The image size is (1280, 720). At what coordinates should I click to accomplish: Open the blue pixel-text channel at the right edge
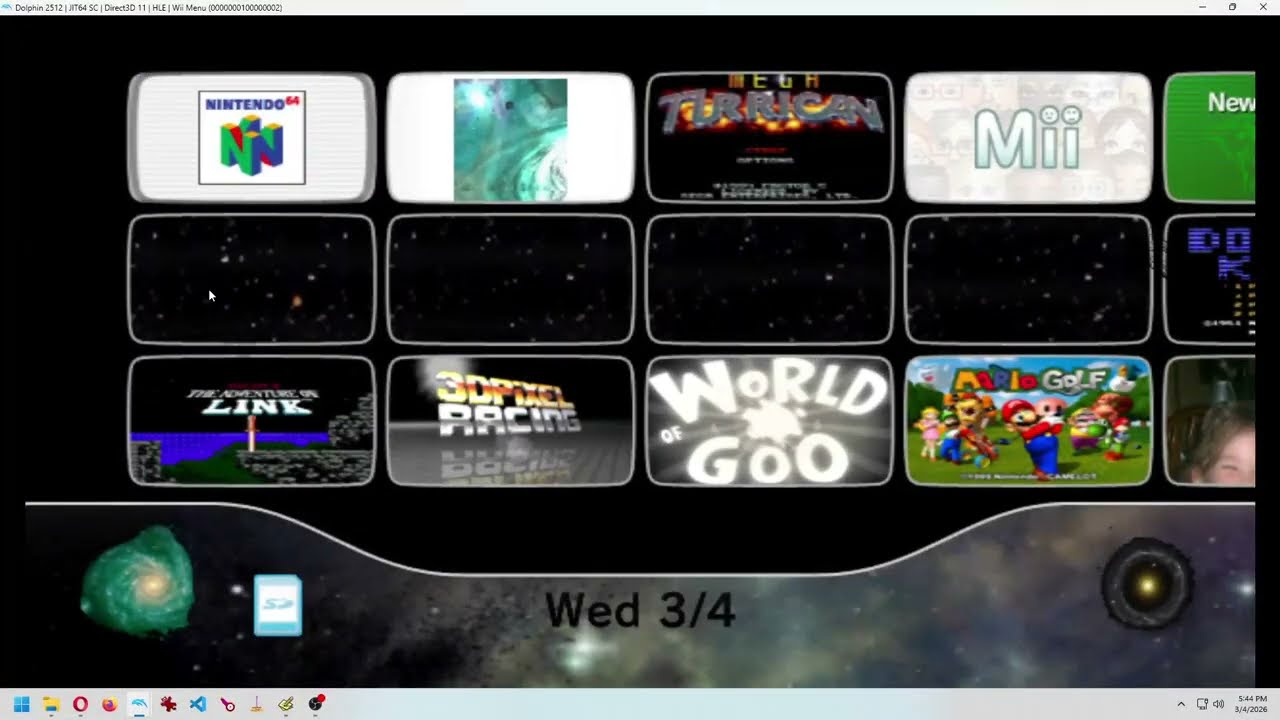[1209, 279]
